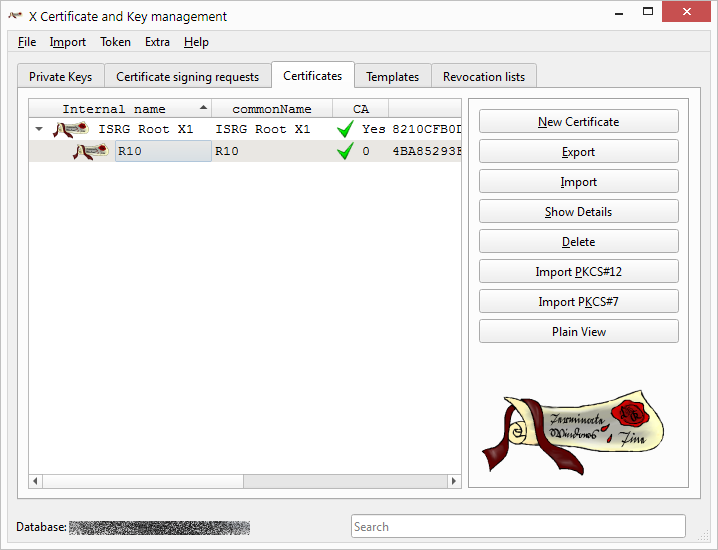Click serial value 4BA85293
The height and width of the screenshot is (550, 718).
pos(427,151)
